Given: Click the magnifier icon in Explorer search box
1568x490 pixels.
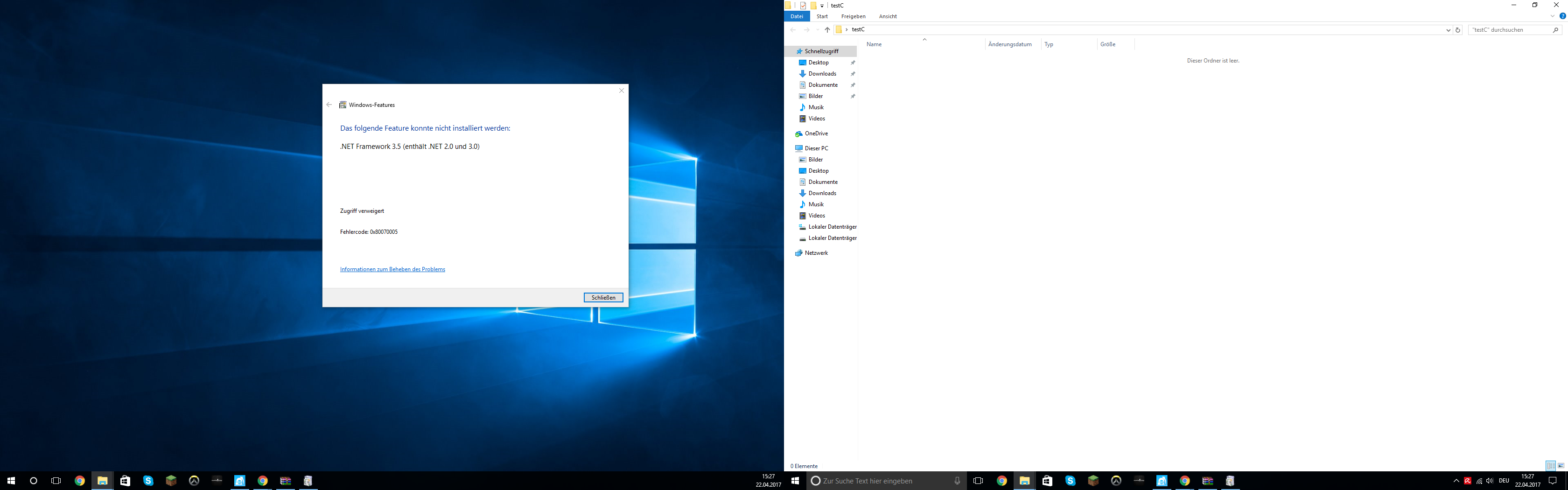Looking at the screenshot, I should click(x=1556, y=30).
